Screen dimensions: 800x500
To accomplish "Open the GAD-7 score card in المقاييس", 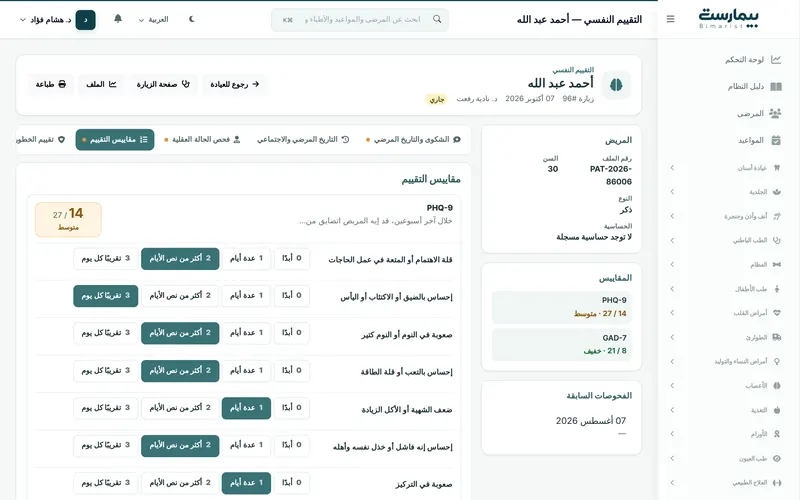I will (x=562, y=345).
